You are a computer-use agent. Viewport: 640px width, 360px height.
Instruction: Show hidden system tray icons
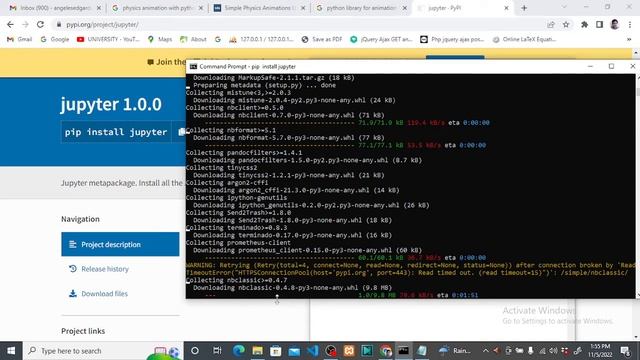485,351
